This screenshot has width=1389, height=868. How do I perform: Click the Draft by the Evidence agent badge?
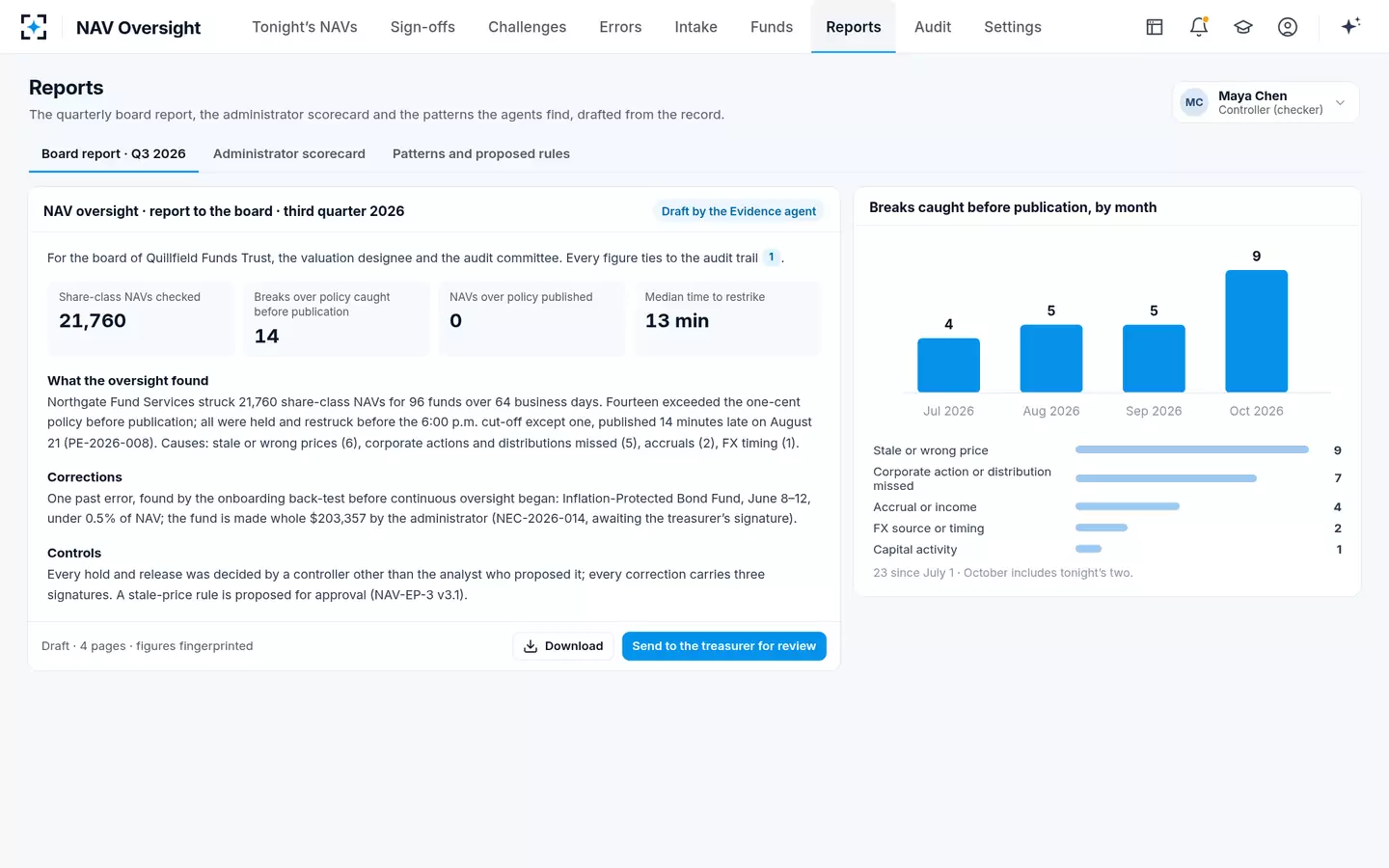click(739, 211)
